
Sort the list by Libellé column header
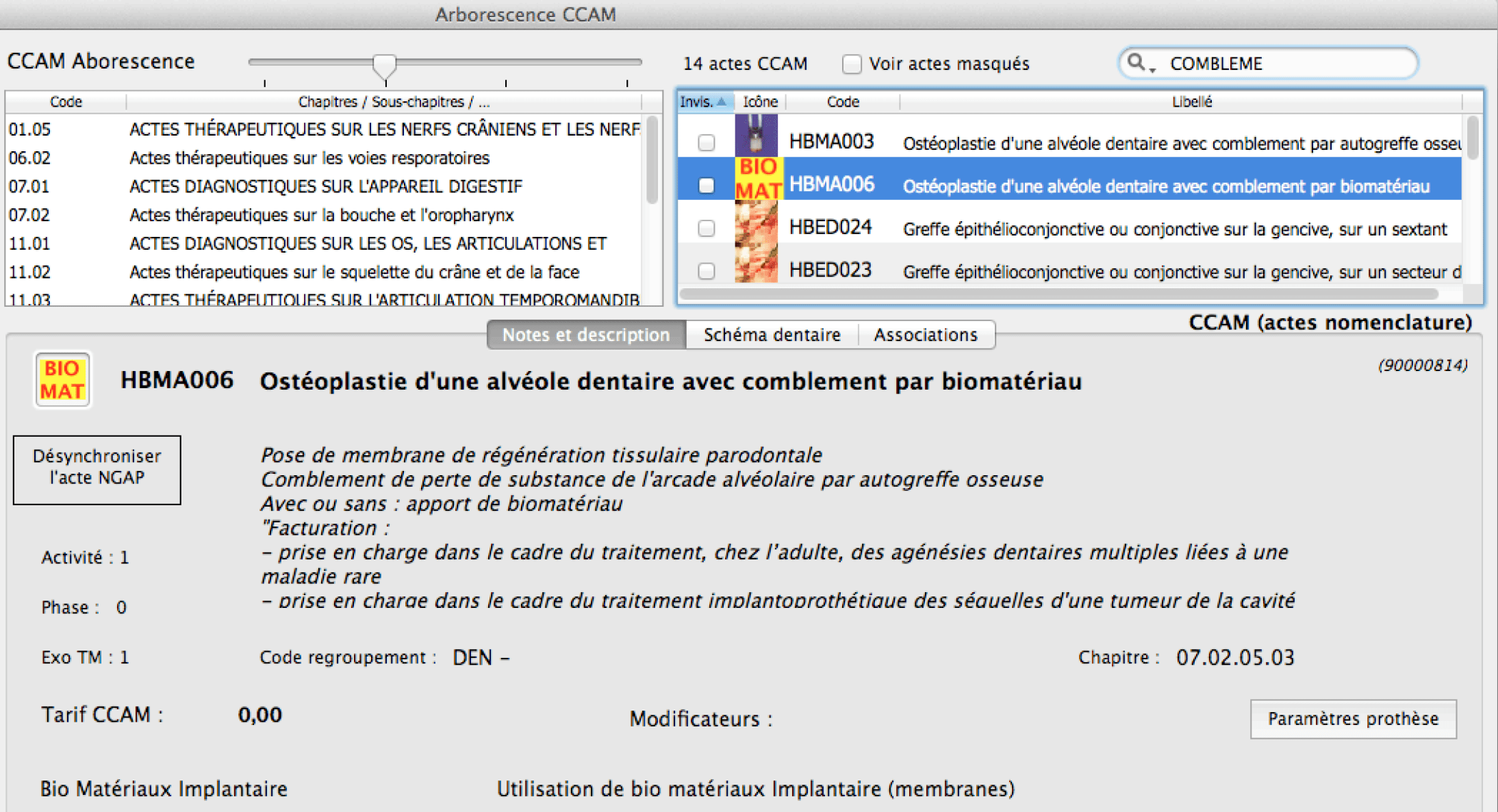[x=1191, y=101]
